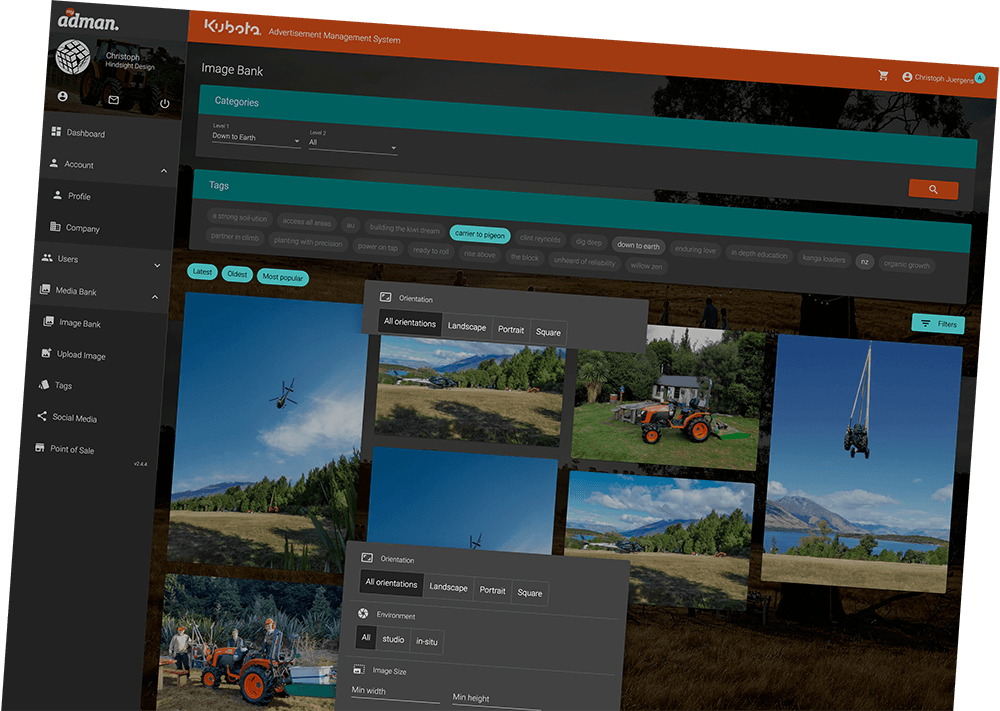Sort images by Most popular
The image size is (1000, 711).
(284, 277)
